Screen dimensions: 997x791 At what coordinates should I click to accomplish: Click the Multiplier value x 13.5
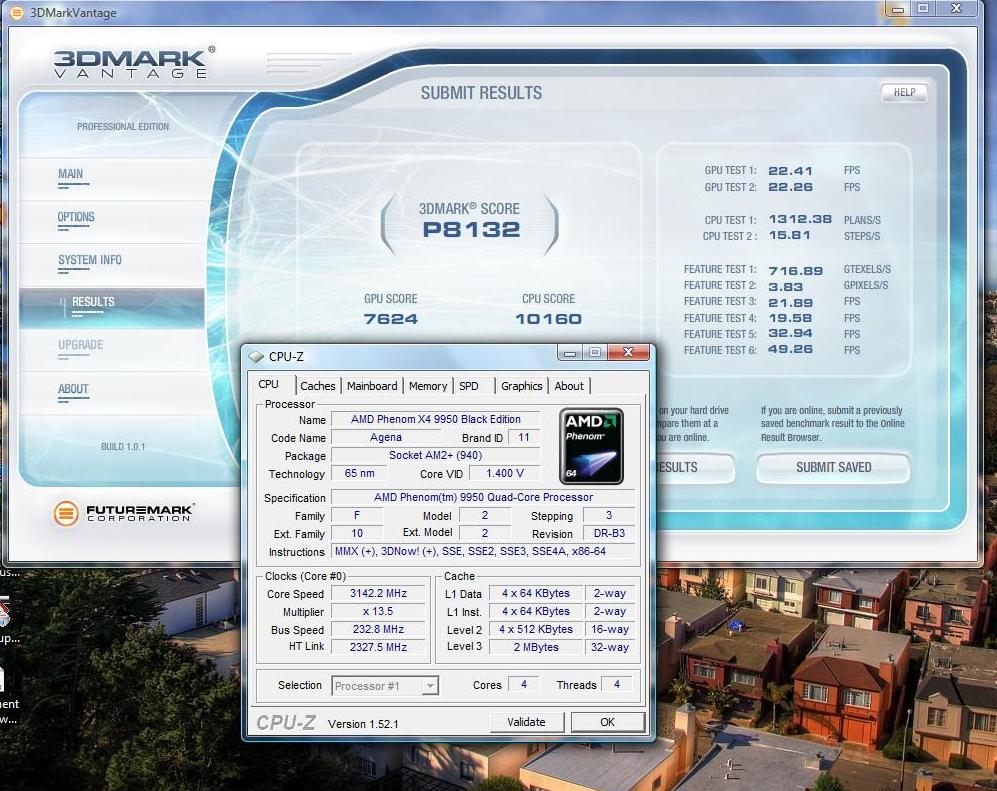pos(378,611)
